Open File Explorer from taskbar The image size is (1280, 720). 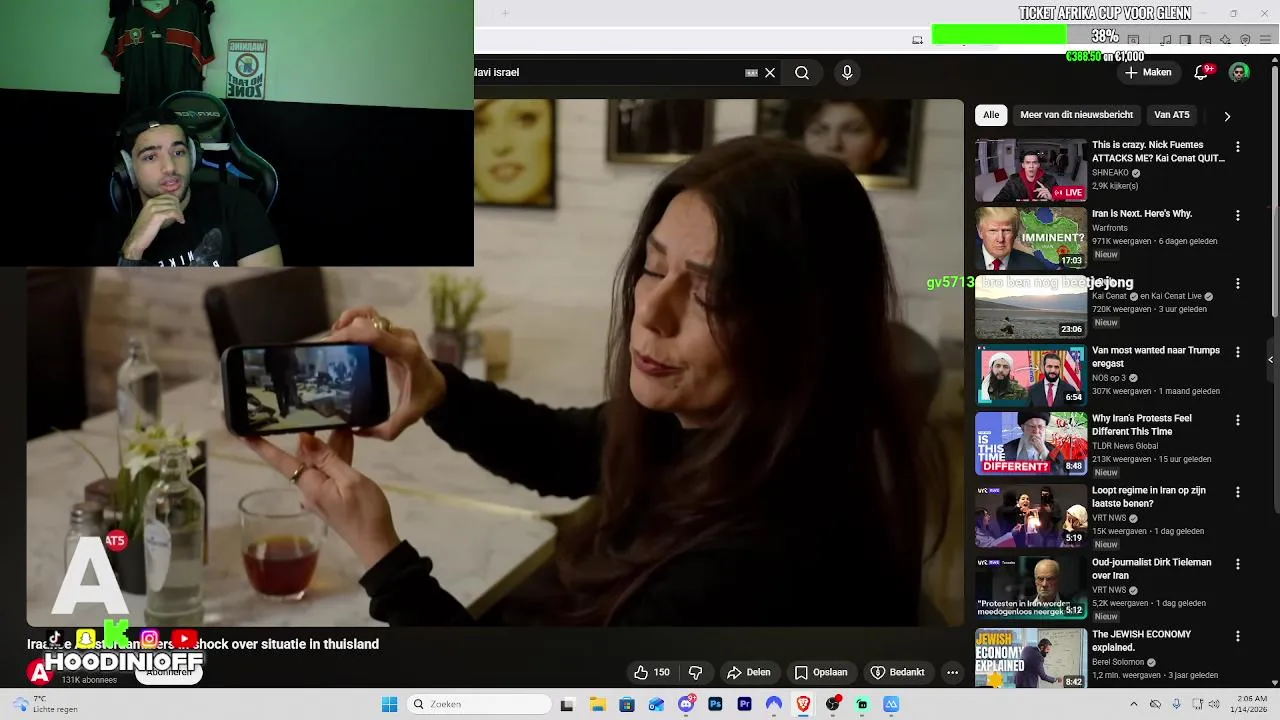click(x=597, y=704)
